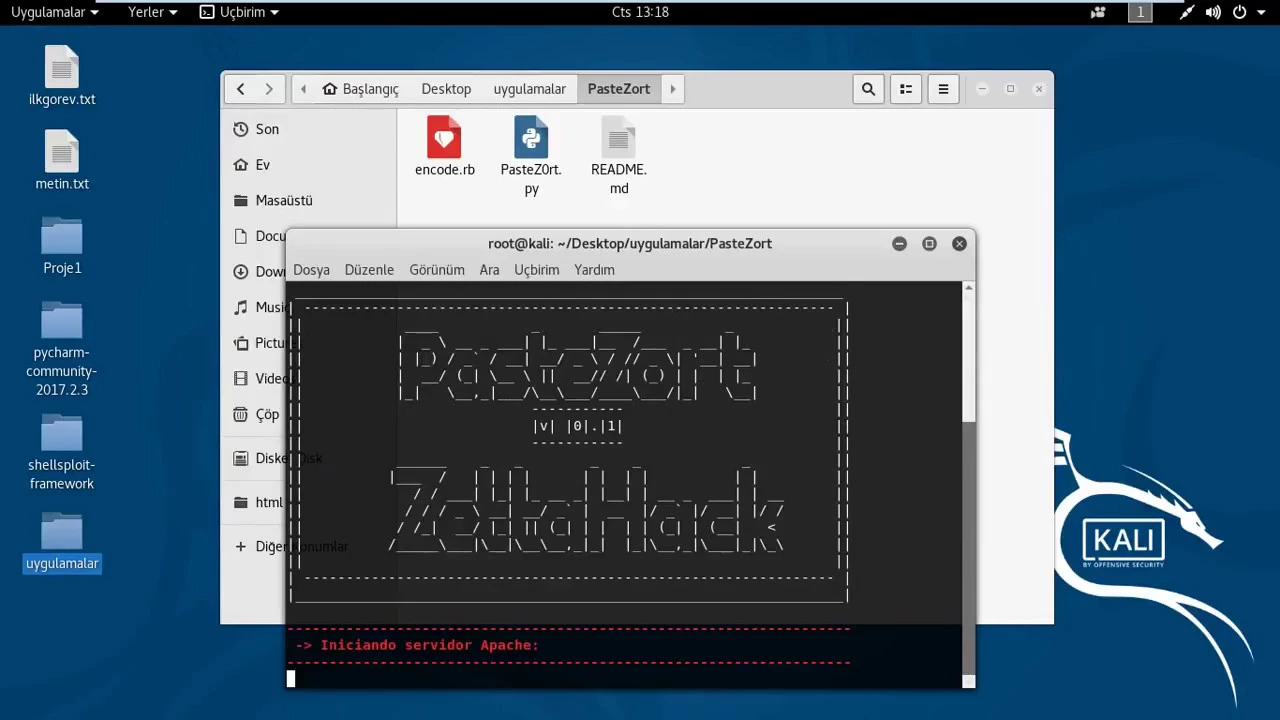The width and height of the screenshot is (1280, 720).
Task: Open Çöp (trash) in the sidebar
Action: 257,414
